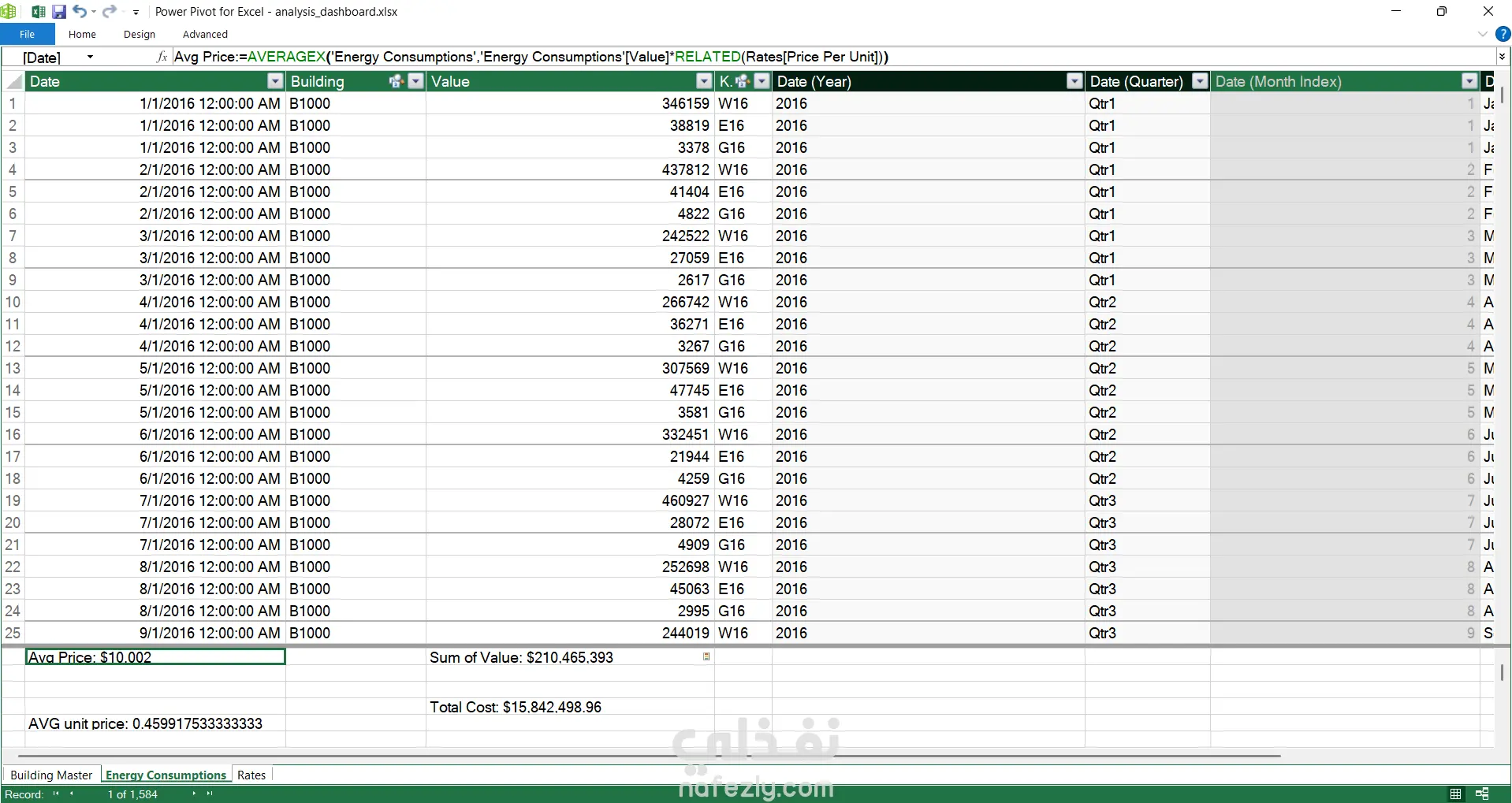Go to the last record
This screenshot has width=1512, height=803.
(210, 794)
